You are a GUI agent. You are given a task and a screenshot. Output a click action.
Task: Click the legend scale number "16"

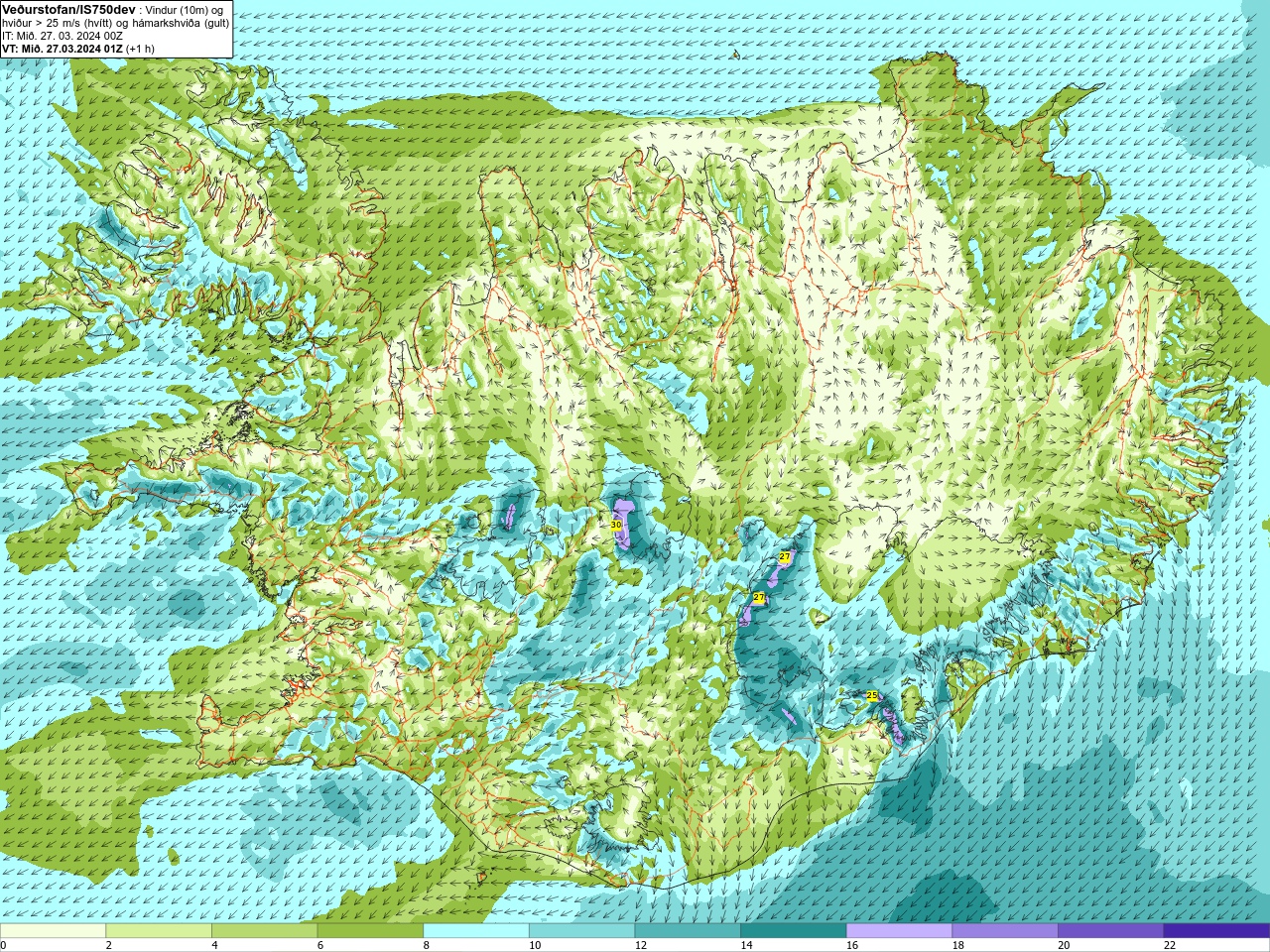tap(852, 945)
